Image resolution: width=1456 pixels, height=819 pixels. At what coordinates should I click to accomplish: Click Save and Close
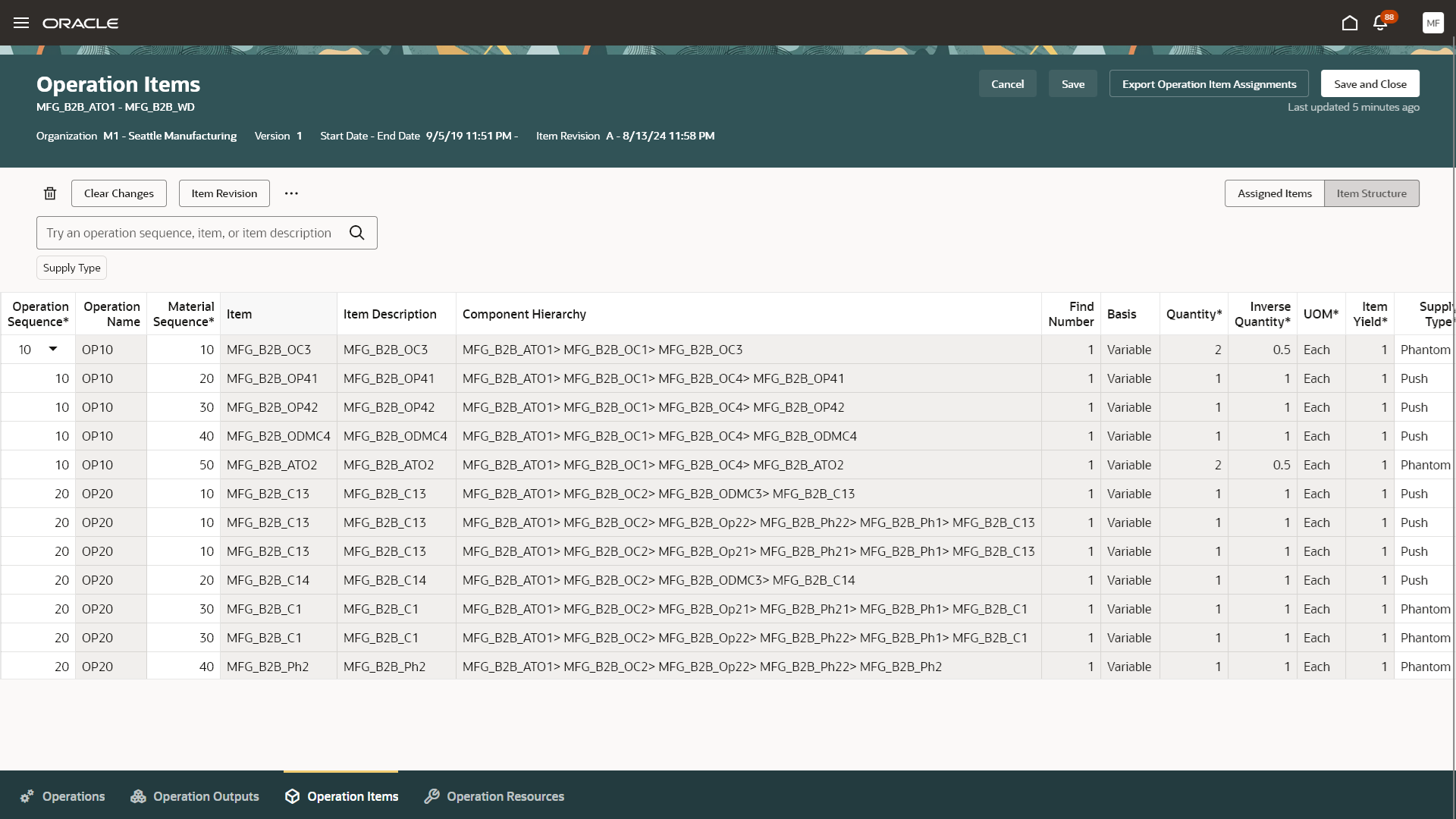1370,84
